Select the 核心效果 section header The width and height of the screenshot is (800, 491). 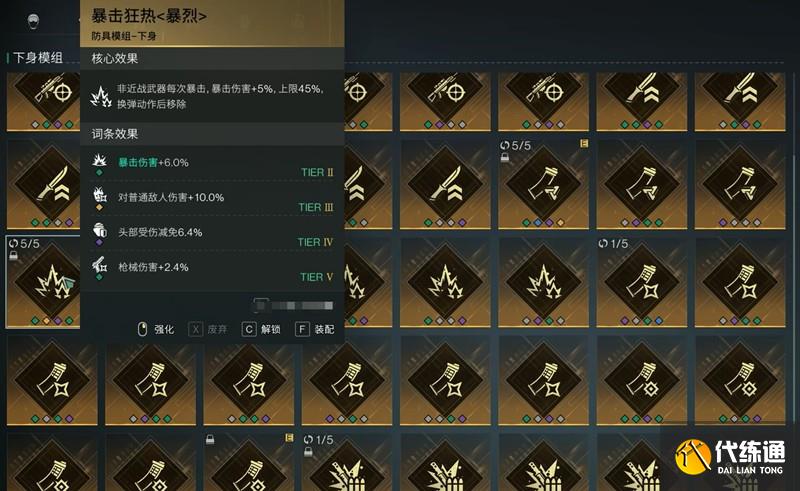pyautogui.click(x=115, y=58)
